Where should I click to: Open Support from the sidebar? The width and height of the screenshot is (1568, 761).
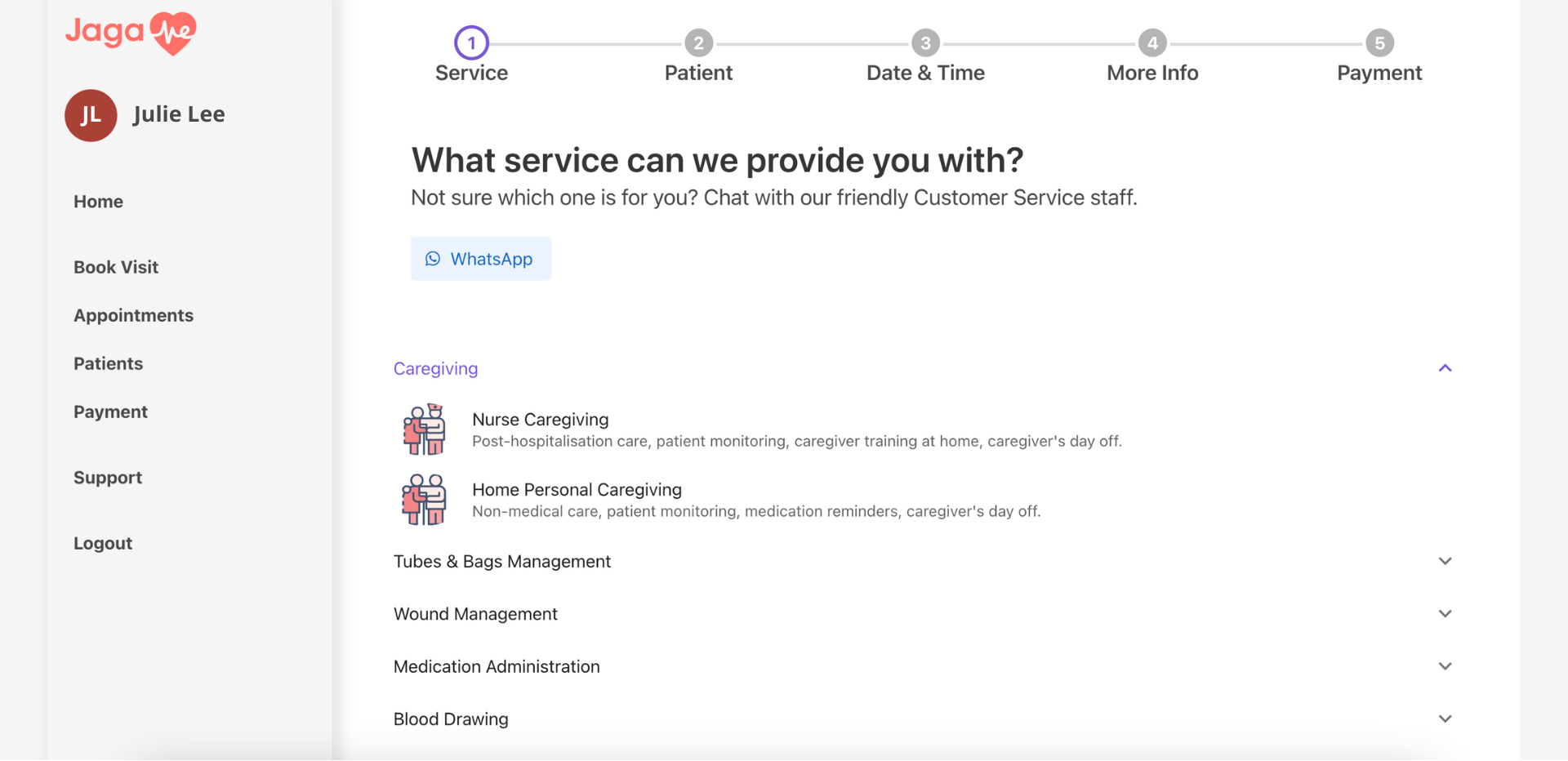click(x=108, y=478)
